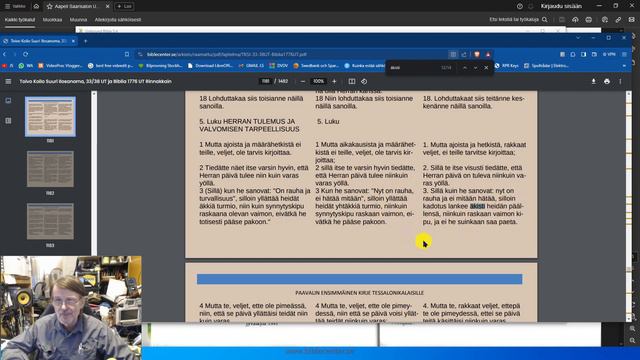This screenshot has width=640, height=360.
Task: Click the Acrobat AI assistant icon
Action: tap(604, 20)
